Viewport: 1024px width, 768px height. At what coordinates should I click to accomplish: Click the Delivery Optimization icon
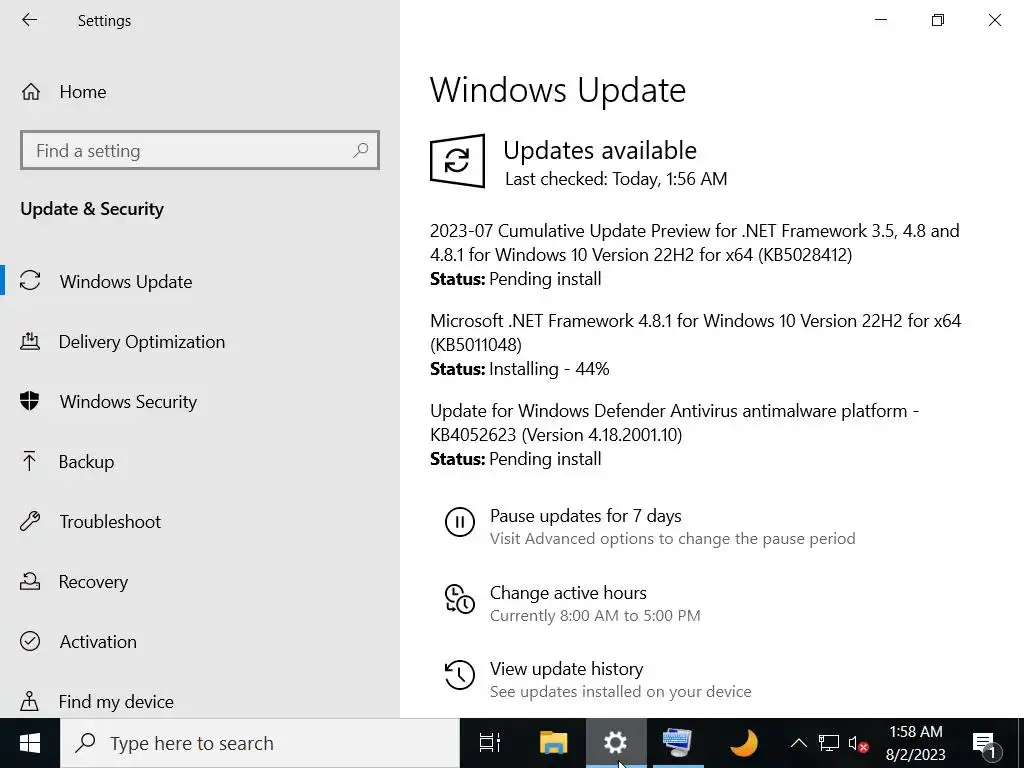30,341
